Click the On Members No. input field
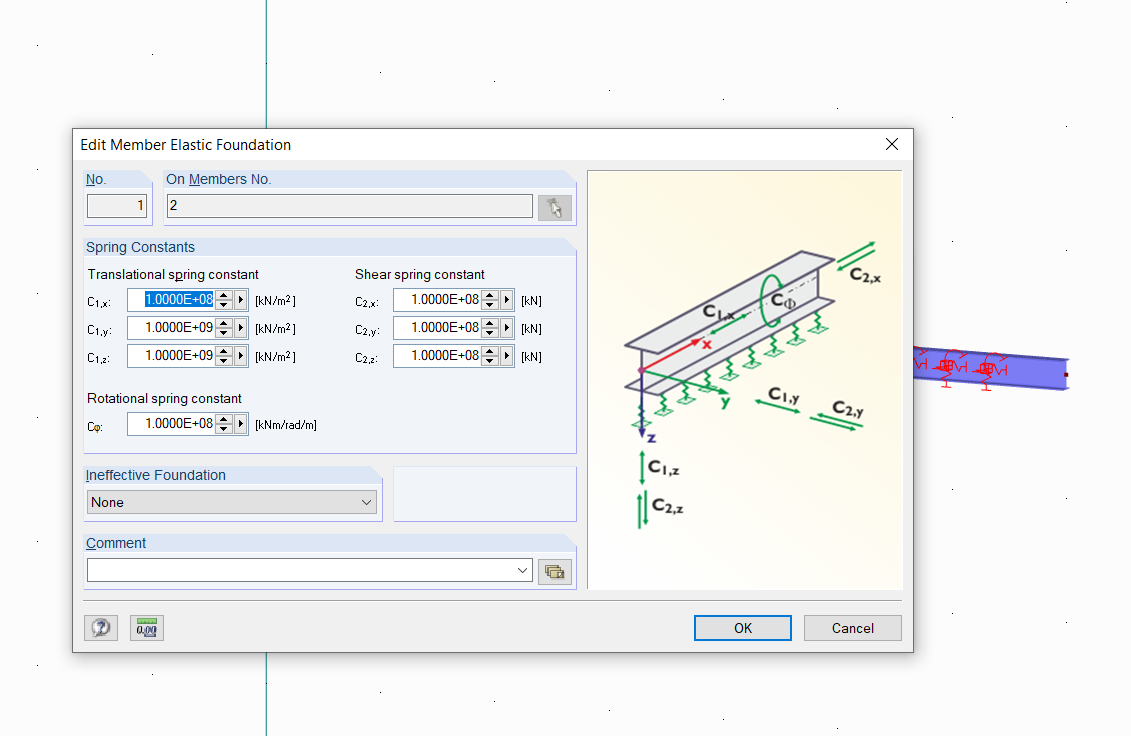The width and height of the screenshot is (1131, 736). click(349, 206)
